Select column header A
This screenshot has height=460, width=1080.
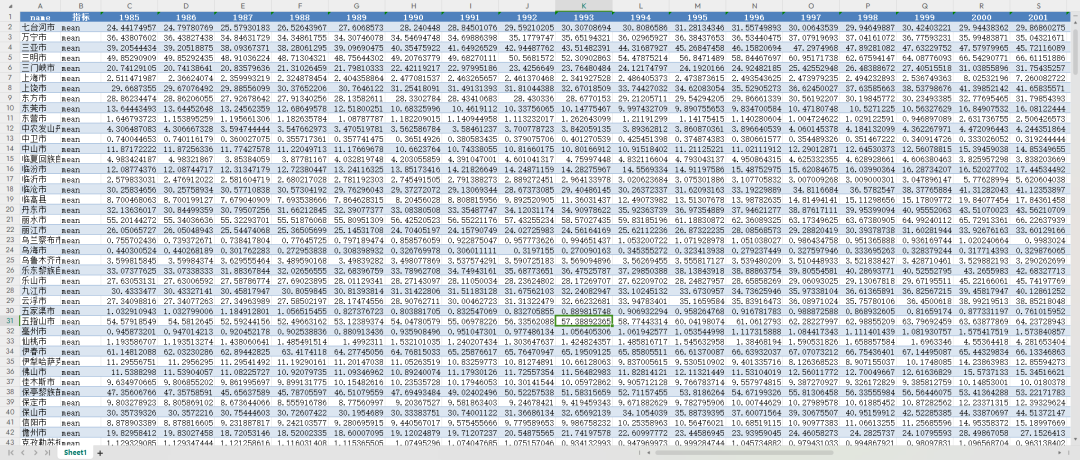tap(40, 6)
